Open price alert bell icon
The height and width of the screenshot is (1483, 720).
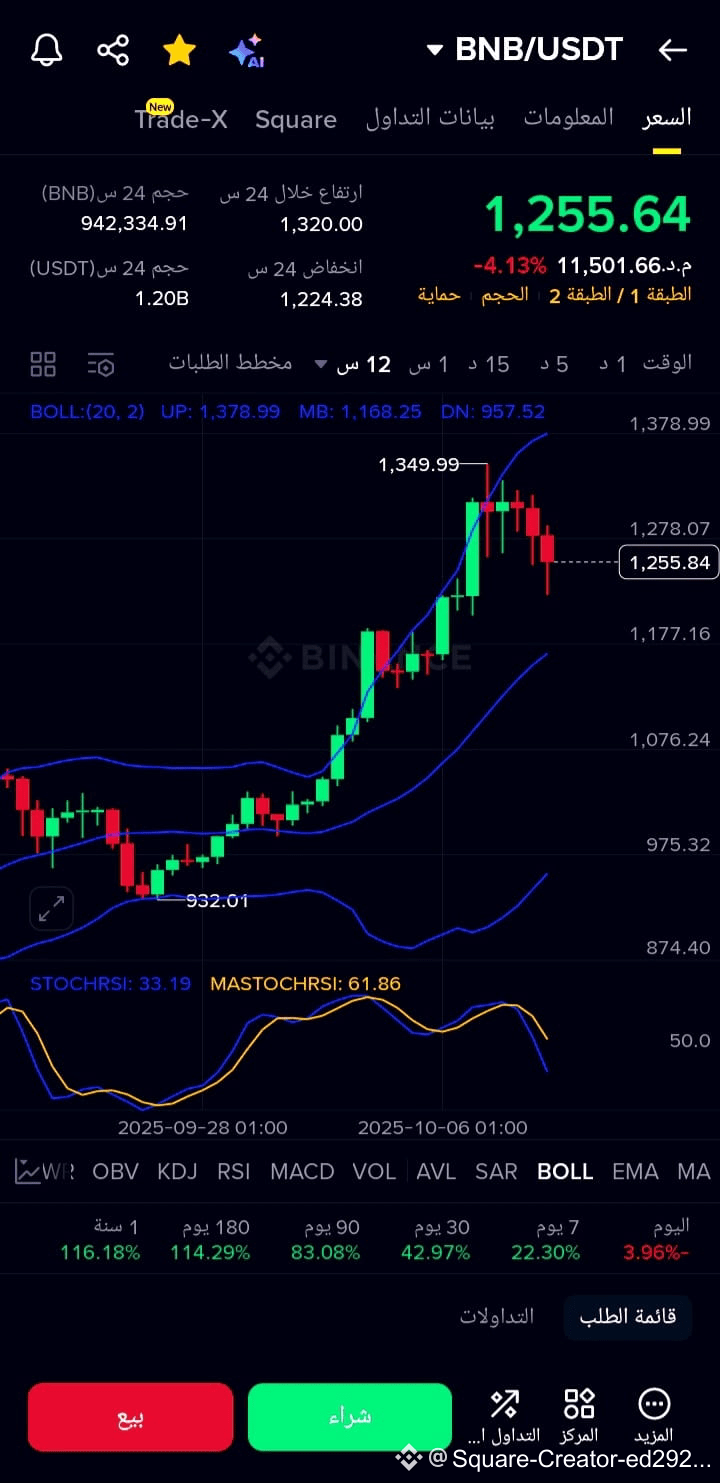[47, 50]
